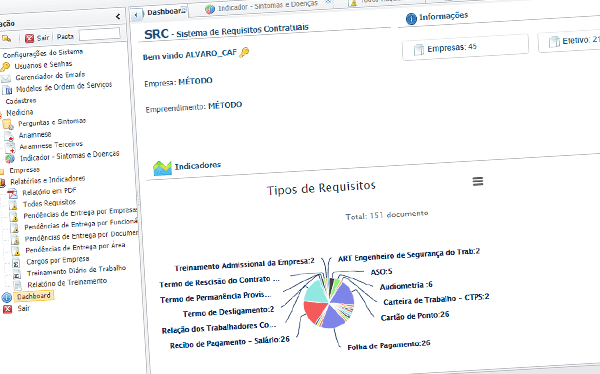Select the highlighted Dashboard tree item

[34, 296]
